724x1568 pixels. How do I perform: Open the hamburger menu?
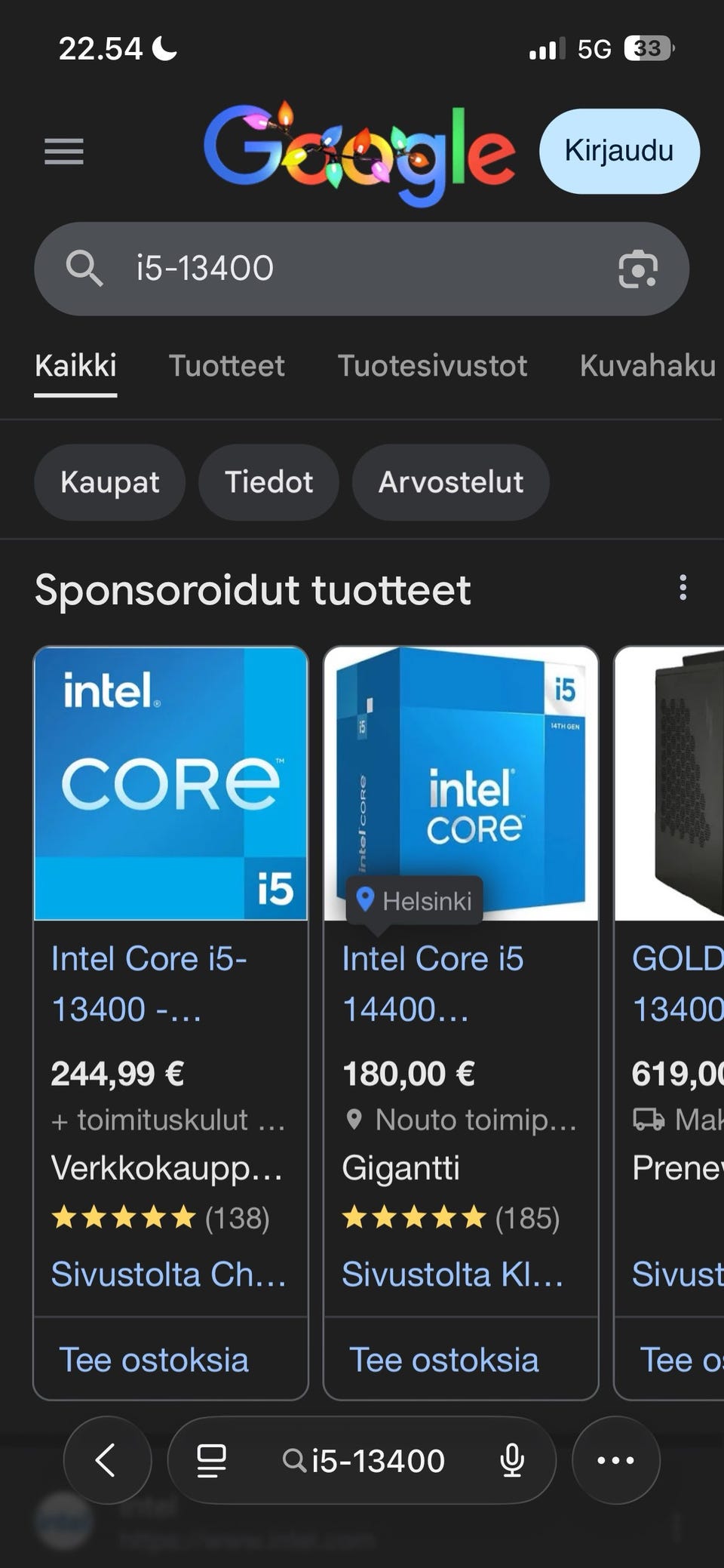point(64,152)
